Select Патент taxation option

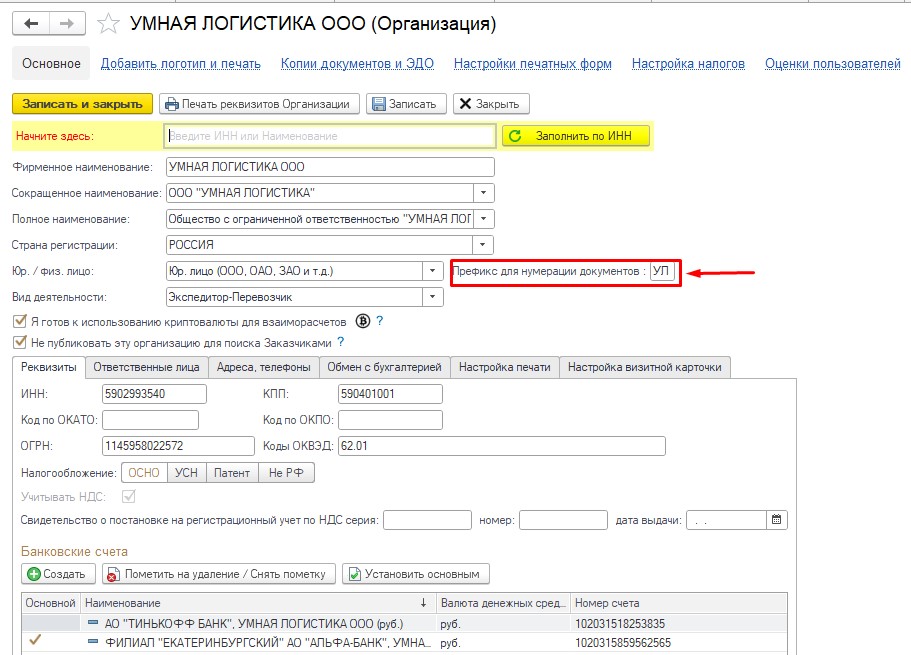pyautogui.click(x=232, y=473)
